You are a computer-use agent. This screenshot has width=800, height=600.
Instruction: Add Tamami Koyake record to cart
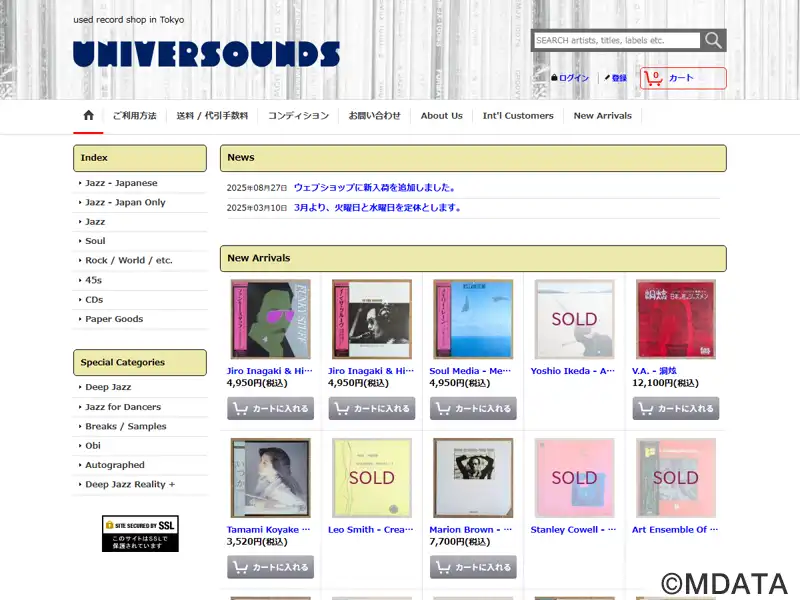pyautogui.click(x=270, y=567)
